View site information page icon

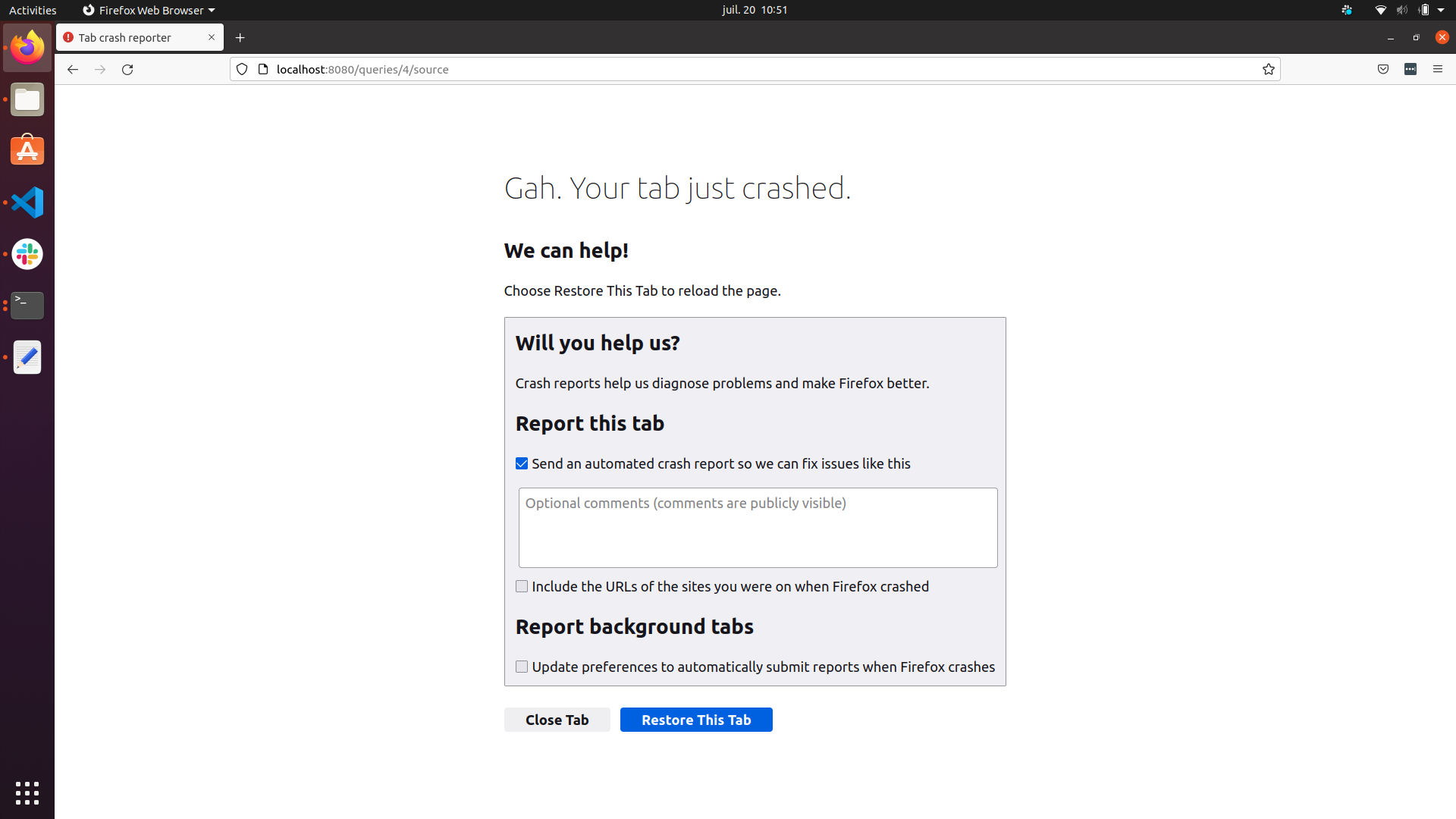[x=263, y=69]
